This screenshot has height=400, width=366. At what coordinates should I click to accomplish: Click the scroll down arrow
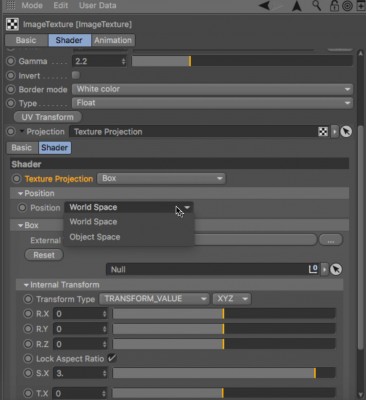point(360,395)
